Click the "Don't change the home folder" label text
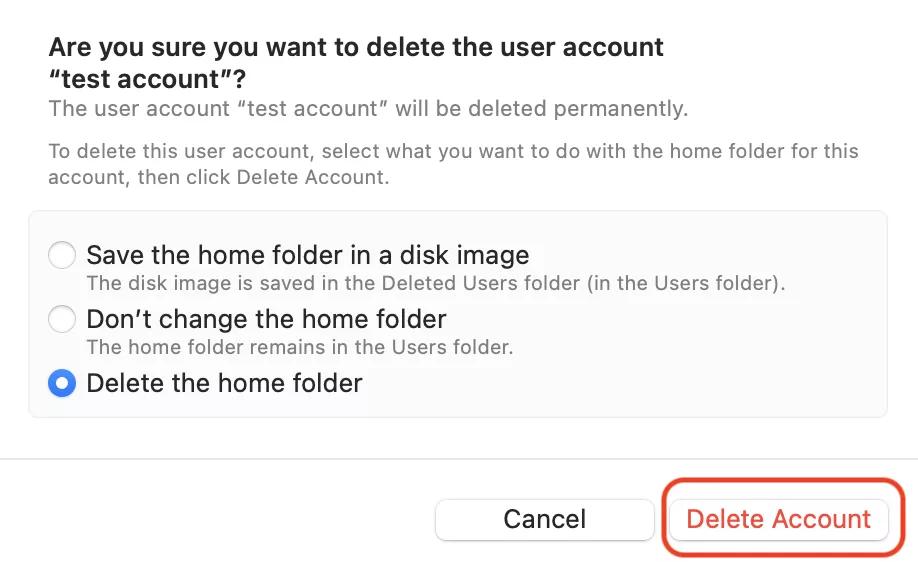The image size is (918, 562). (266, 320)
